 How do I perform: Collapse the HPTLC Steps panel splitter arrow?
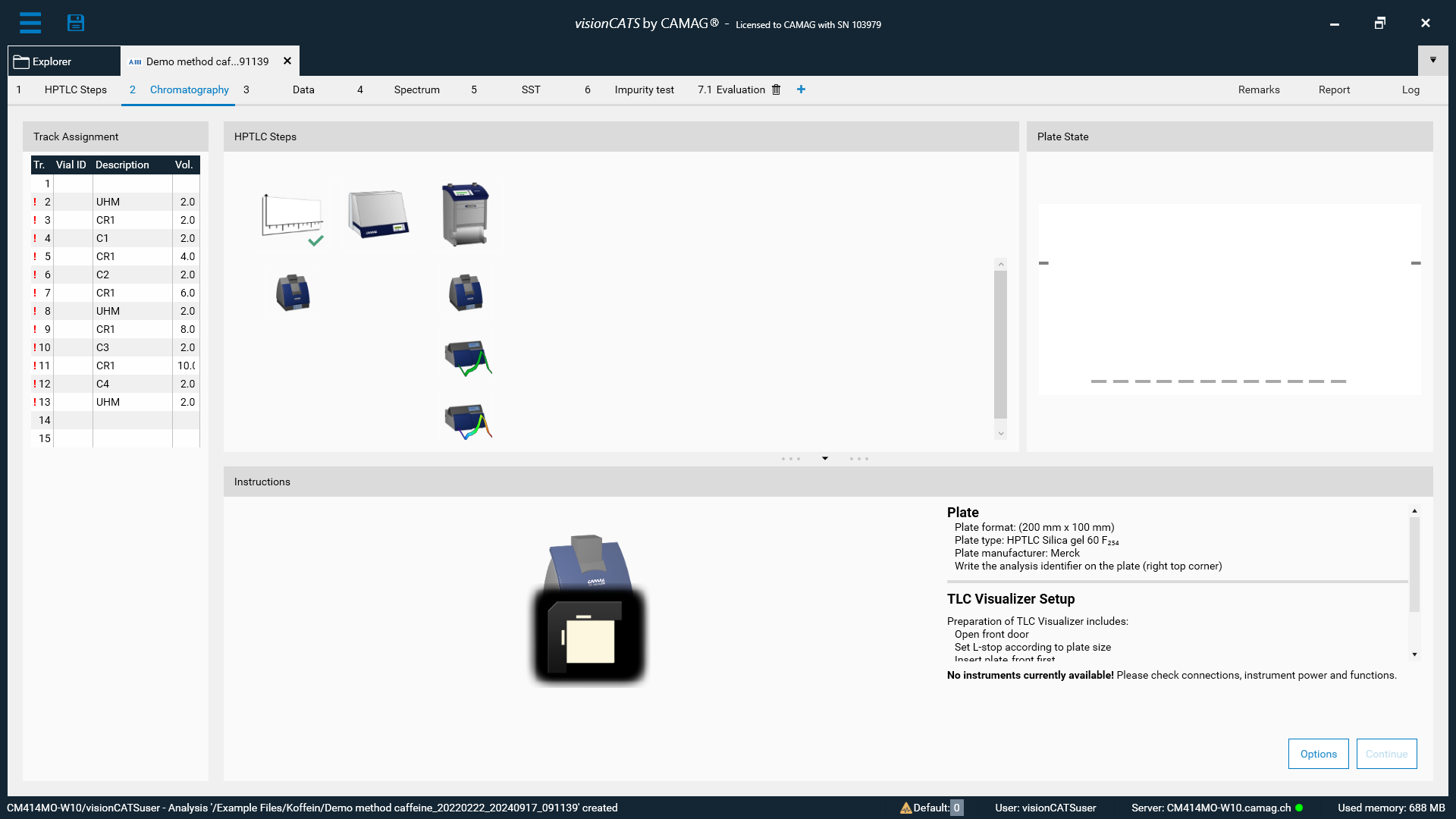tap(825, 459)
